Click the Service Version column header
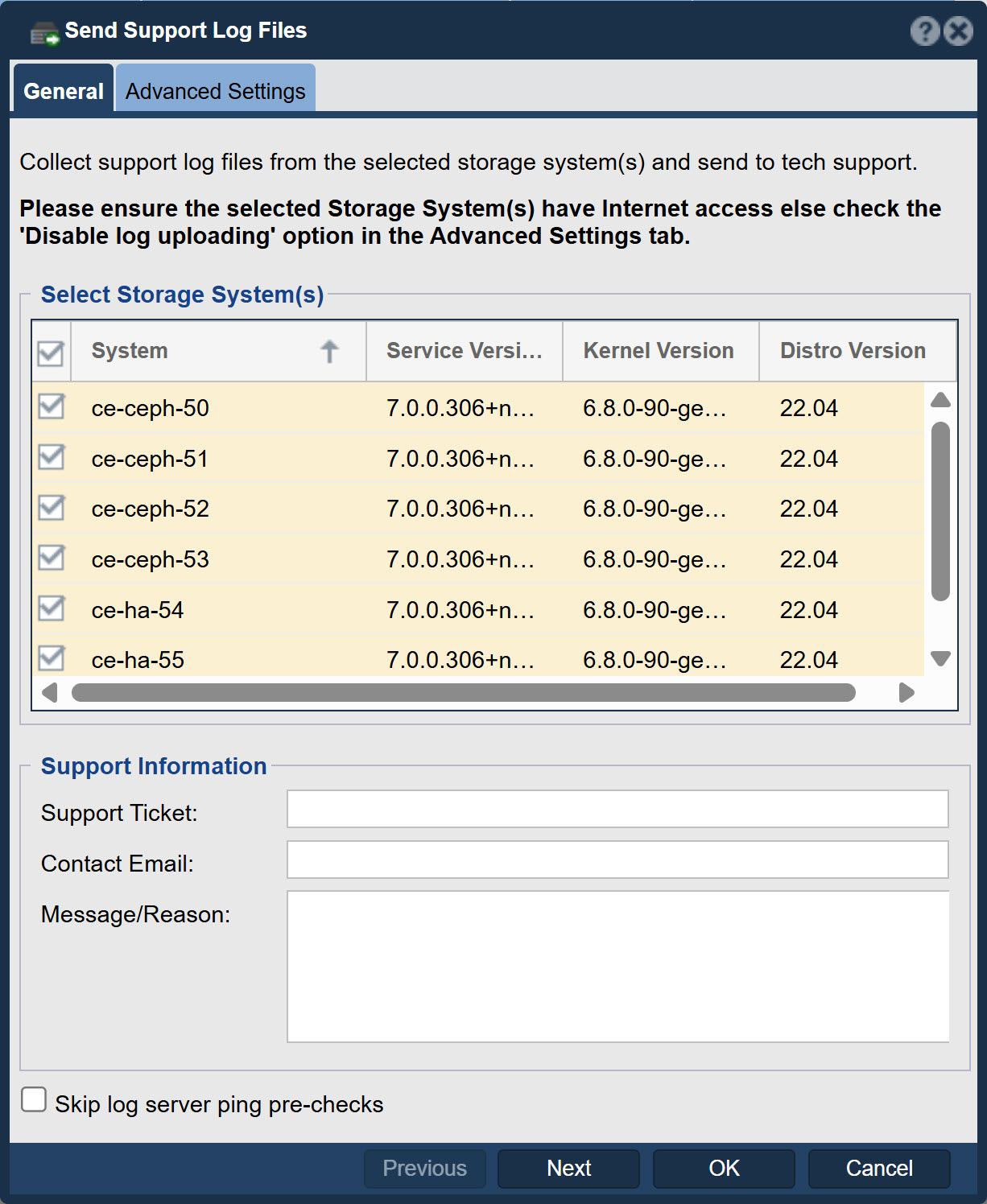 coord(465,351)
